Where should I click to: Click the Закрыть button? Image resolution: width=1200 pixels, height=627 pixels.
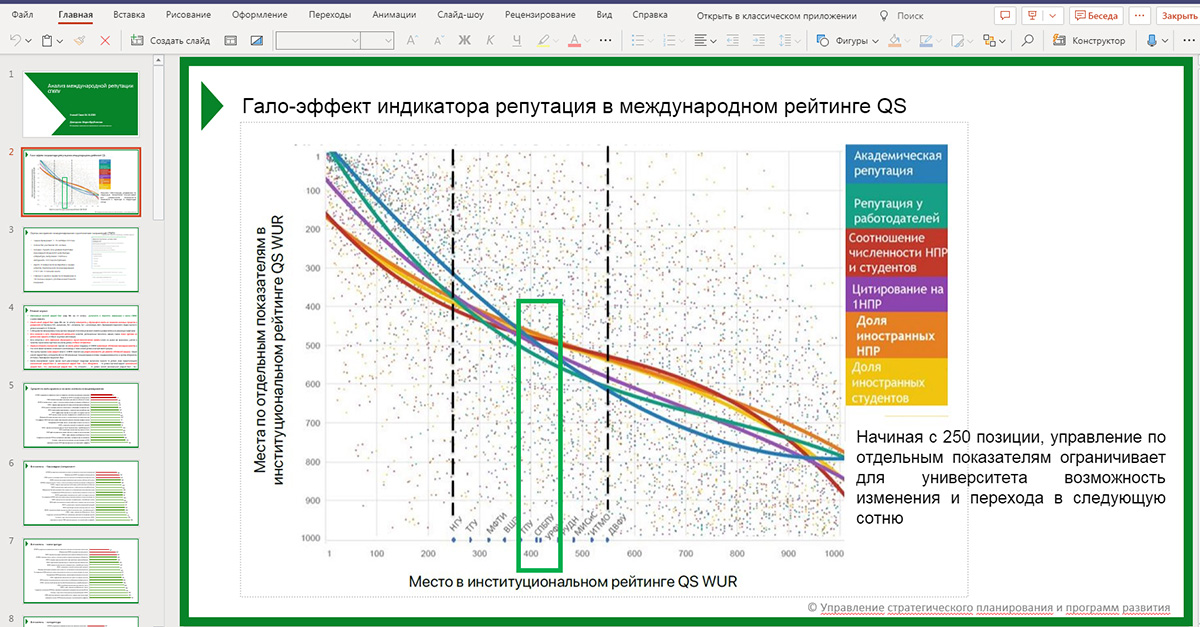(1177, 16)
